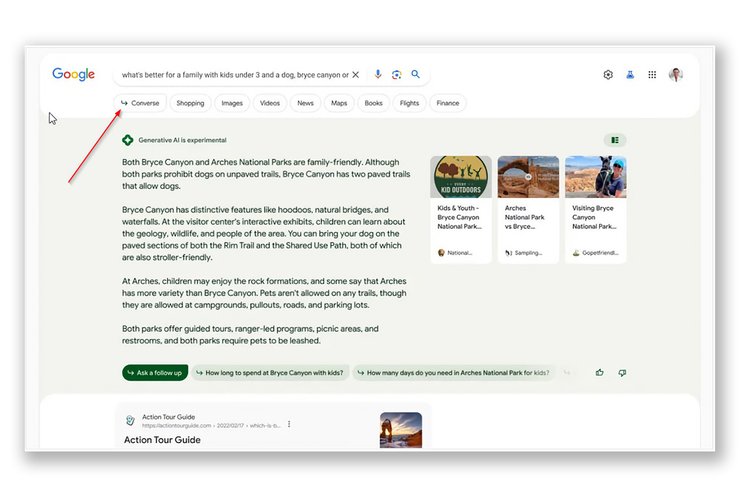Open the Kids & Youth Bryce Canyon card

click(x=461, y=208)
